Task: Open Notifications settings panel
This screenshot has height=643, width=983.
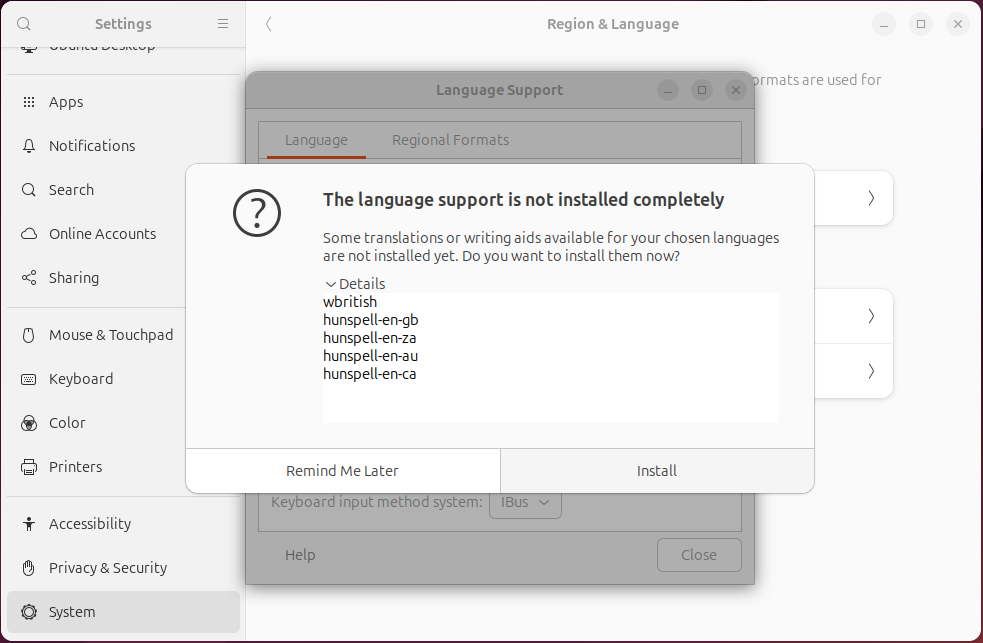Action: tap(124, 146)
